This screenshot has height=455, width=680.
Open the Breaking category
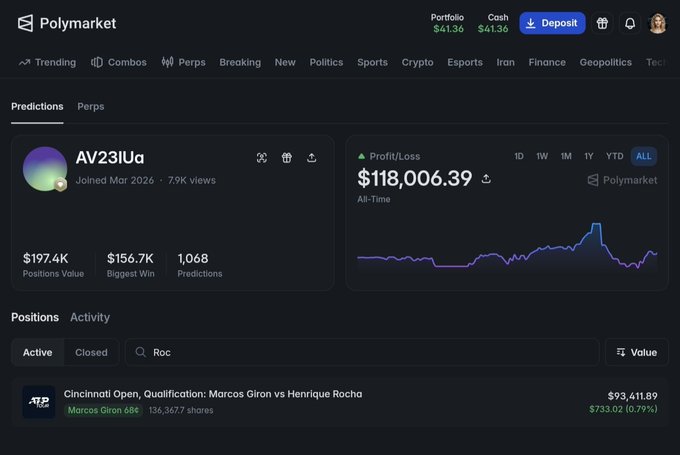(240, 62)
